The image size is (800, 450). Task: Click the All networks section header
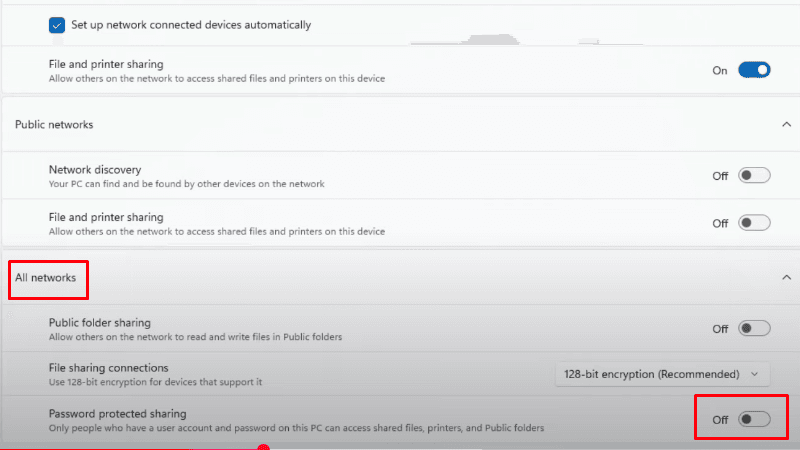click(x=46, y=277)
